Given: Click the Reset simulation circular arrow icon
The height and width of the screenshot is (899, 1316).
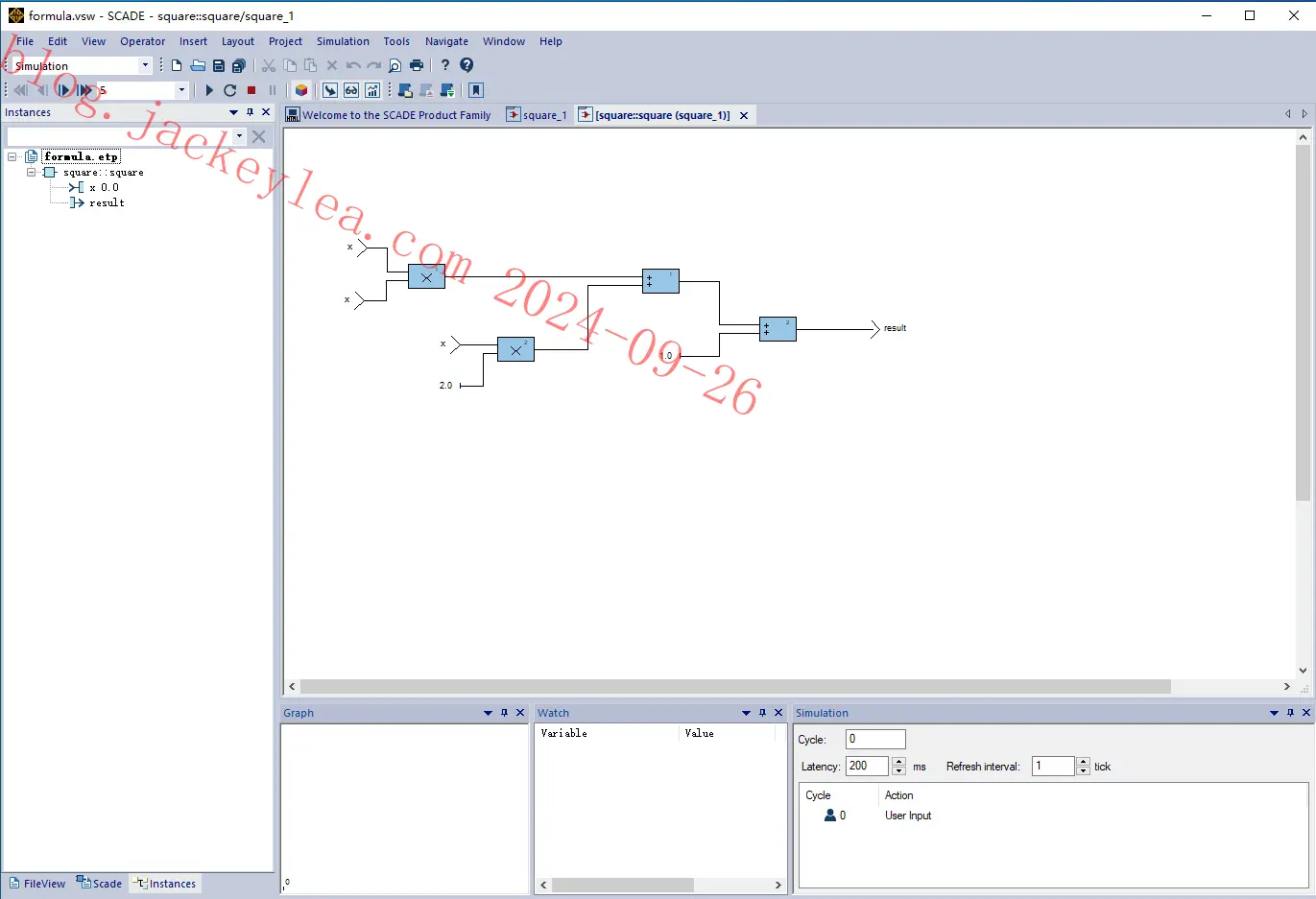Looking at the screenshot, I should coord(230,90).
